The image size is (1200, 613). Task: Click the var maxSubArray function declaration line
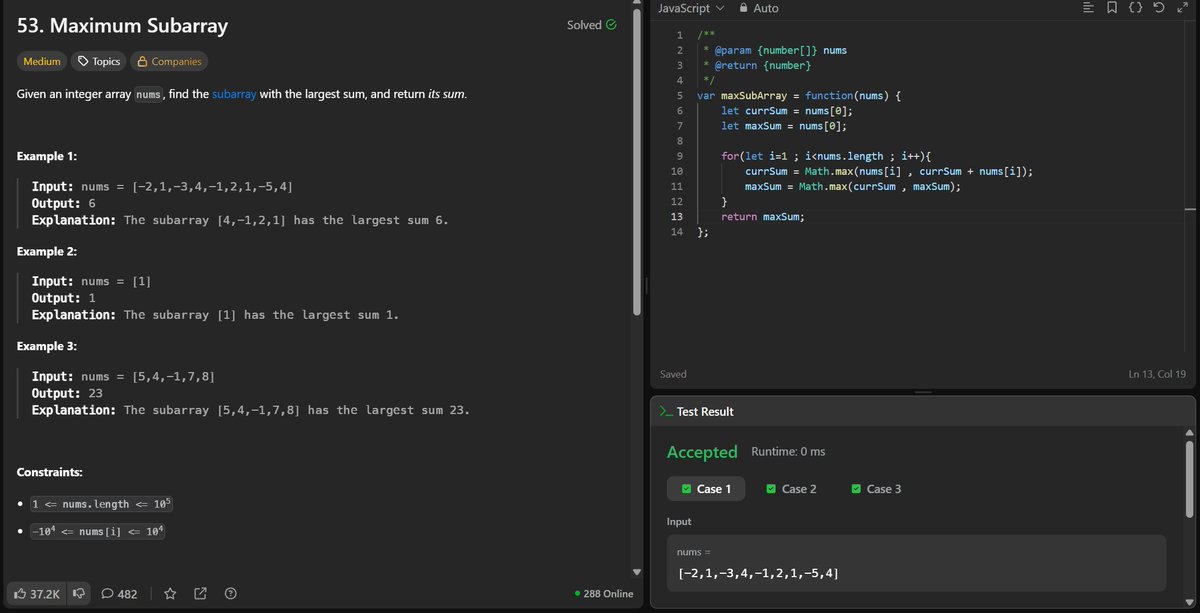point(799,95)
